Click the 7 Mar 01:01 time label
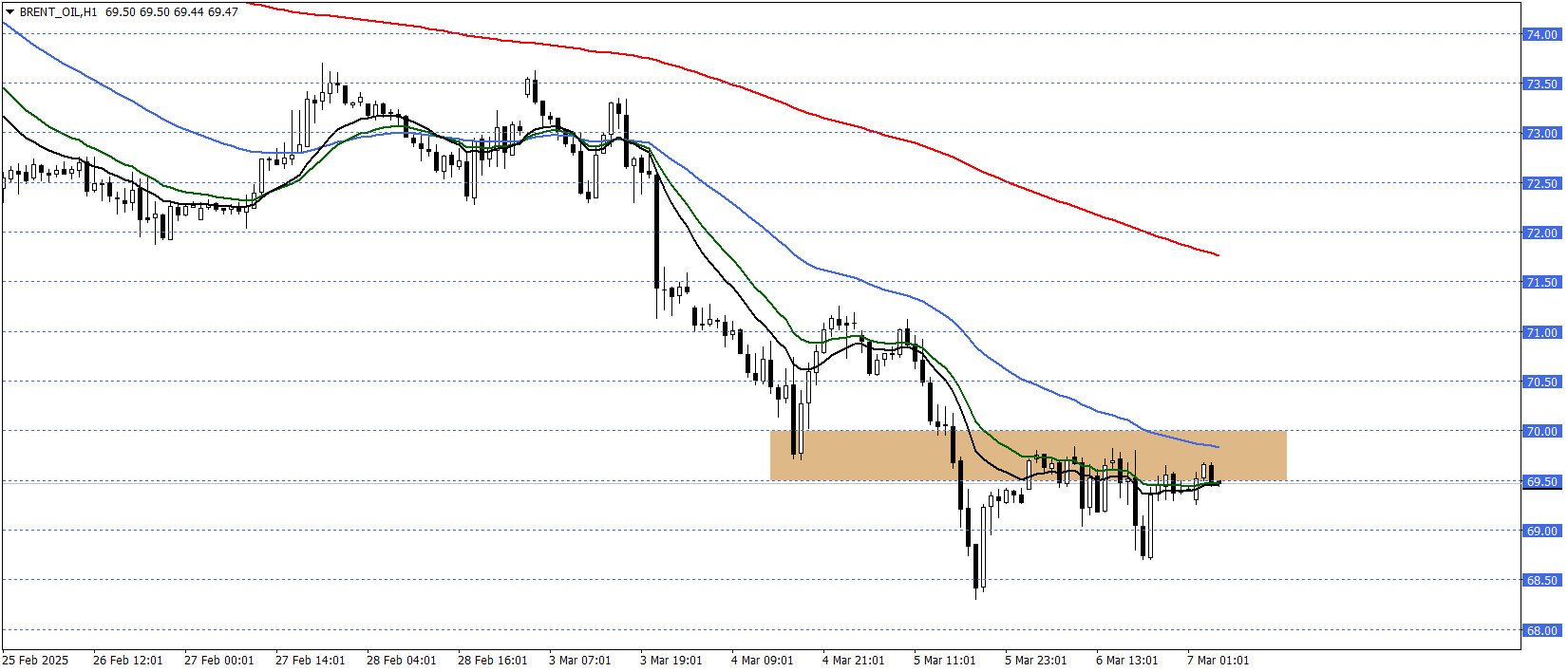The image size is (1568, 672). click(x=1219, y=660)
